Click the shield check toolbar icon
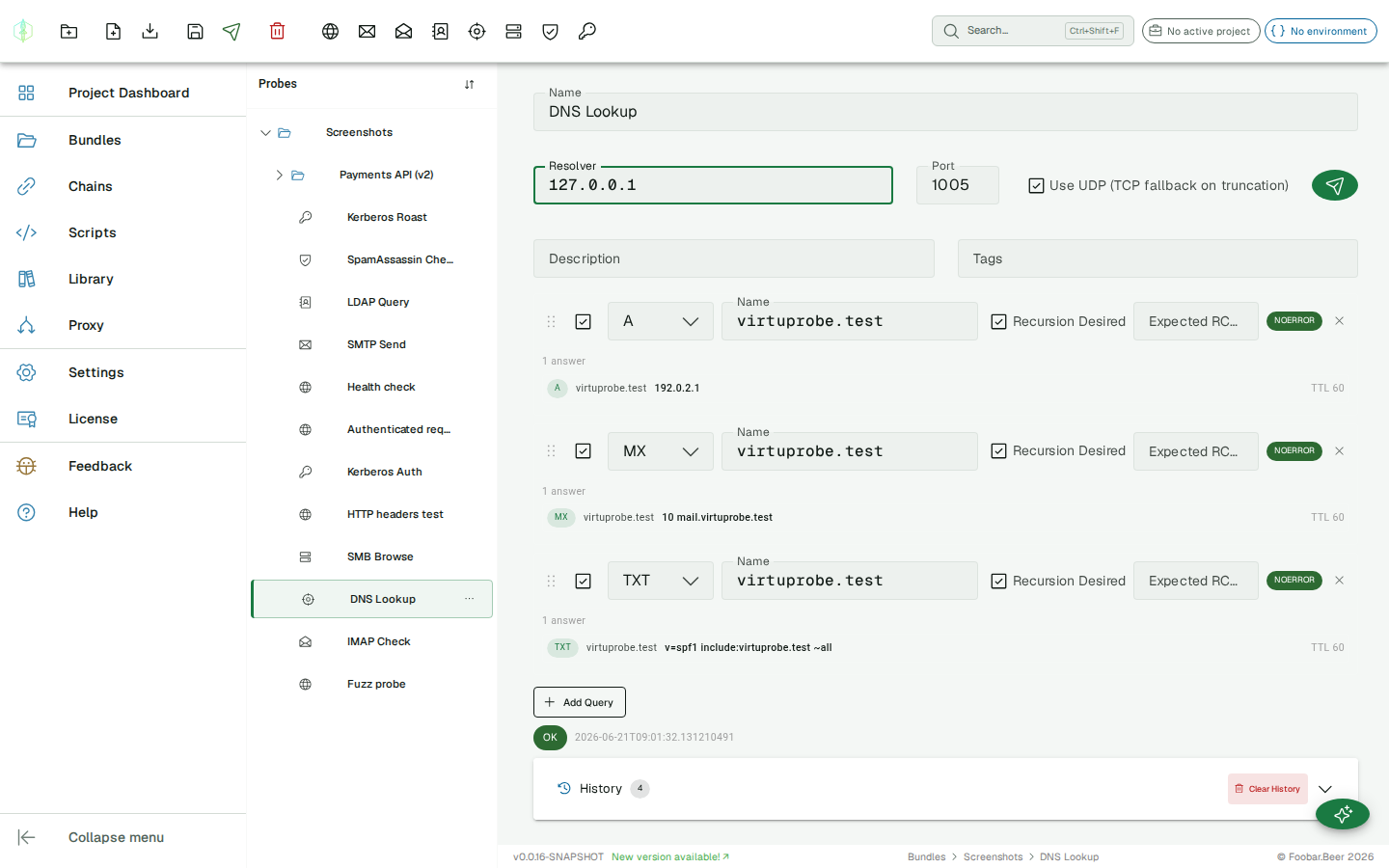1389x868 pixels. [550, 31]
